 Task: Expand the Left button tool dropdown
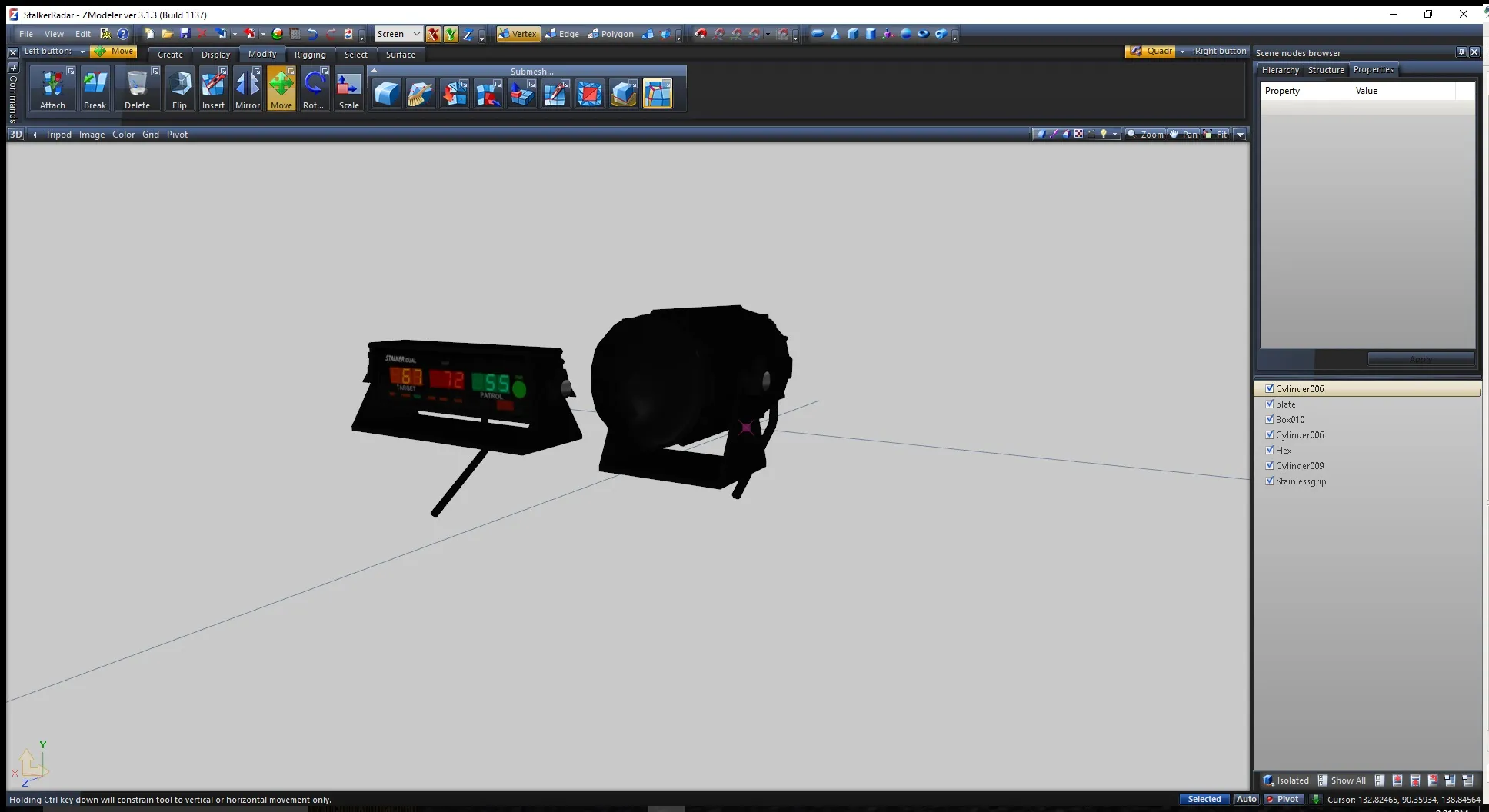coord(82,52)
